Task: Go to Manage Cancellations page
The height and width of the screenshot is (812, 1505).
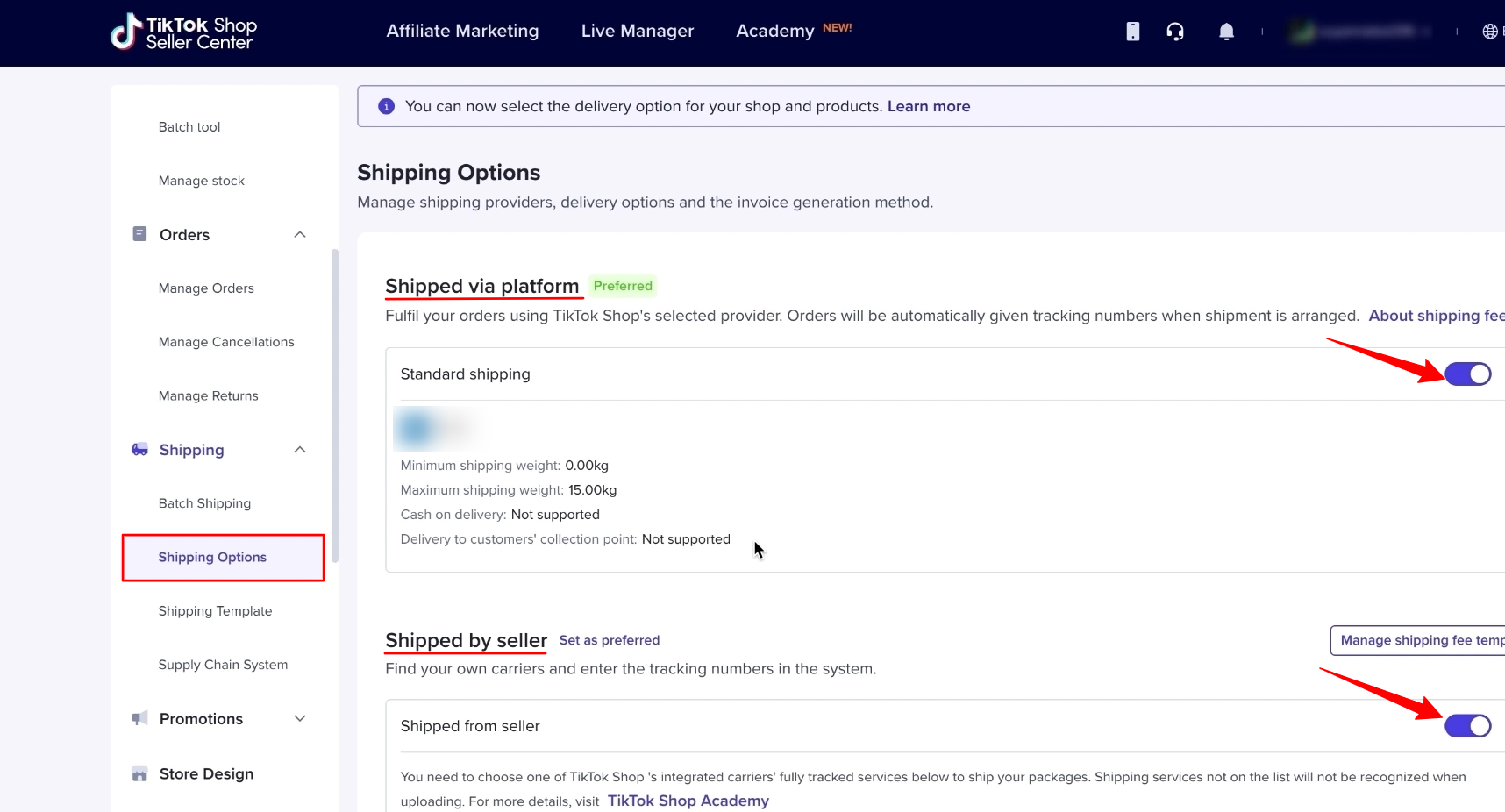Action: coord(226,342)
